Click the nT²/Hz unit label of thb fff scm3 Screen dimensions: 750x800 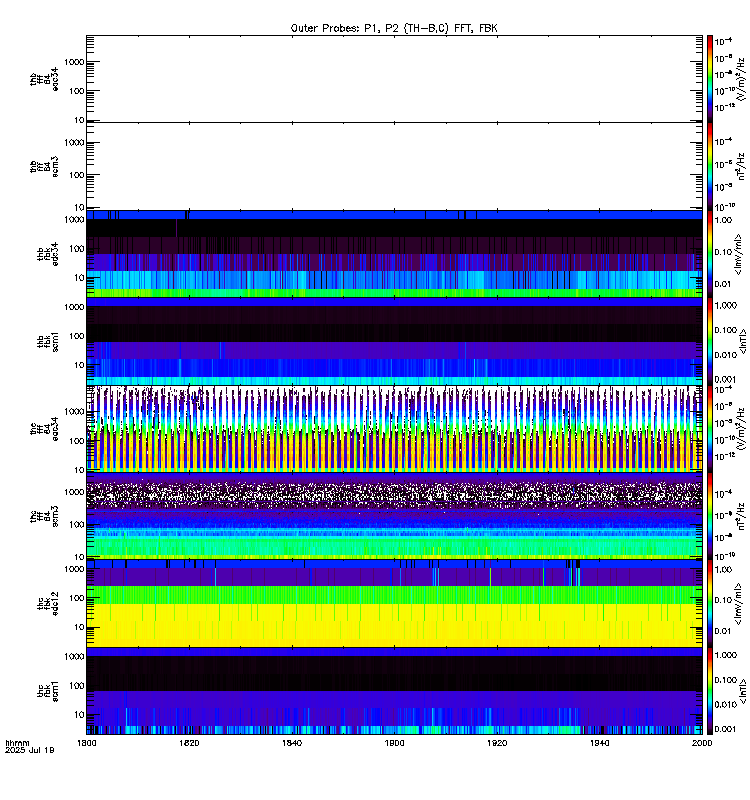[742, 166]
